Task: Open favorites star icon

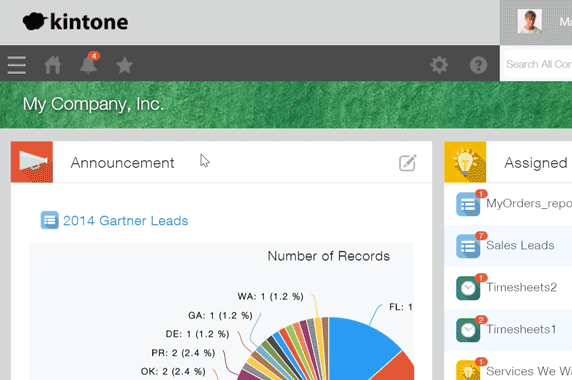Action: [x=124, y=65]
